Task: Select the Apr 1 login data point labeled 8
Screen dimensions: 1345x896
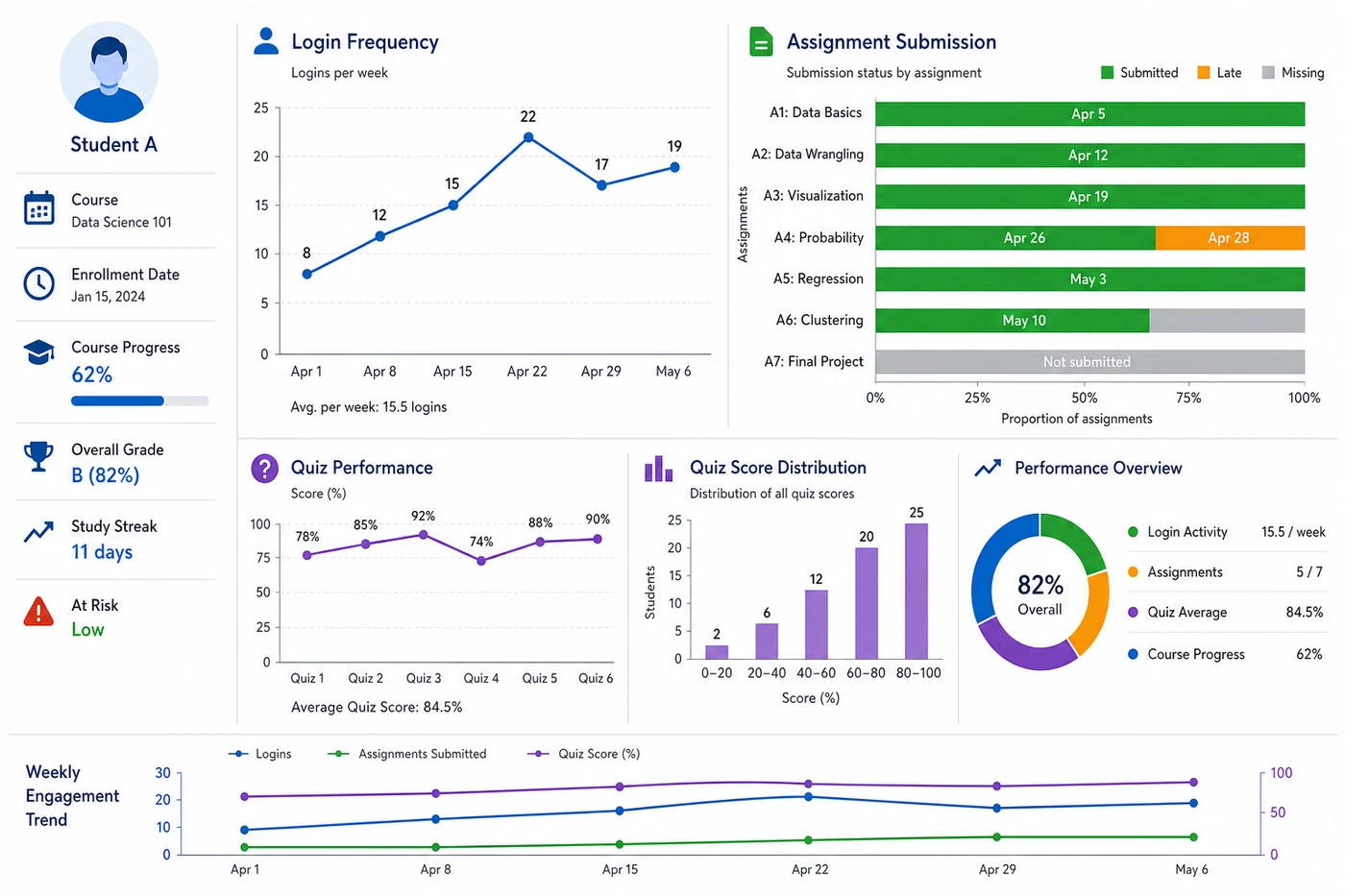Action: pyautogui.click(x=307, y=274)
